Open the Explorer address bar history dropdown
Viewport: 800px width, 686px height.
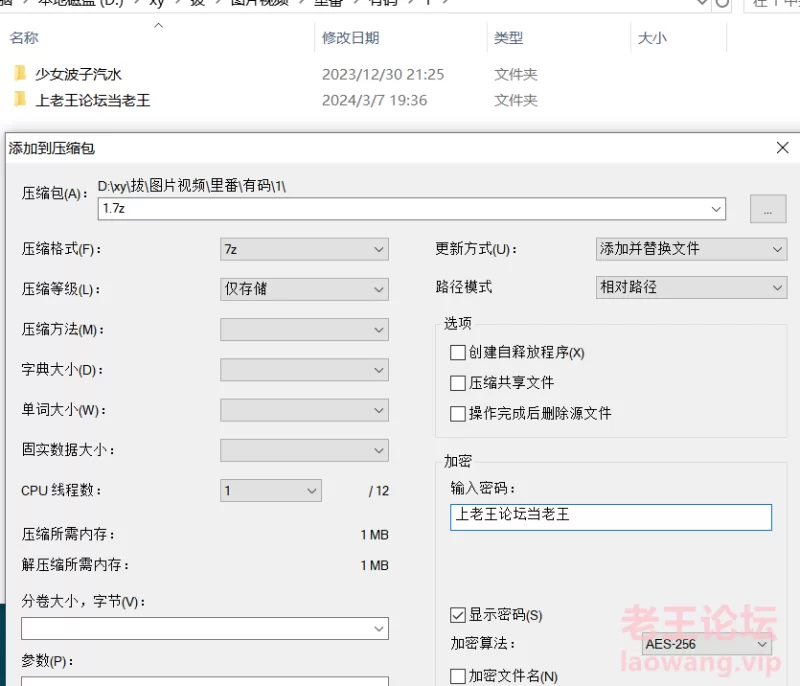point(702,3)
